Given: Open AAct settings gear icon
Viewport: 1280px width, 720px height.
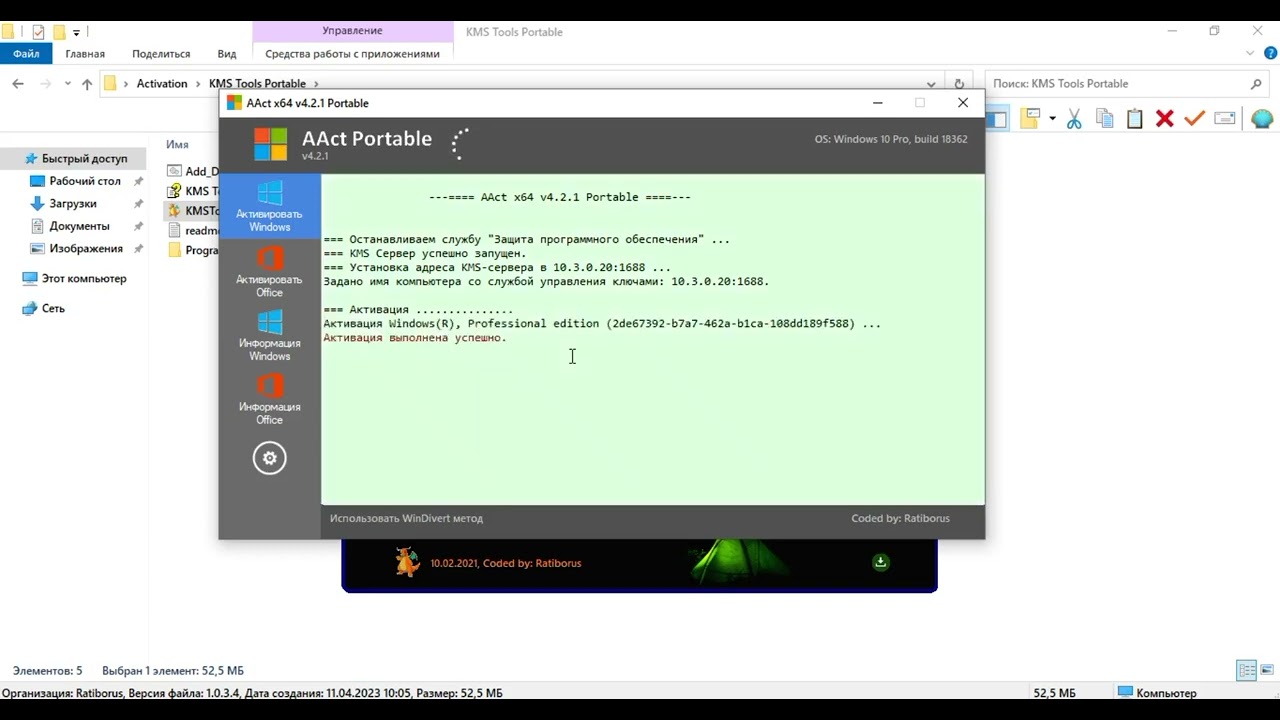Looking at the screenshot, I should (x=269, y=458).
